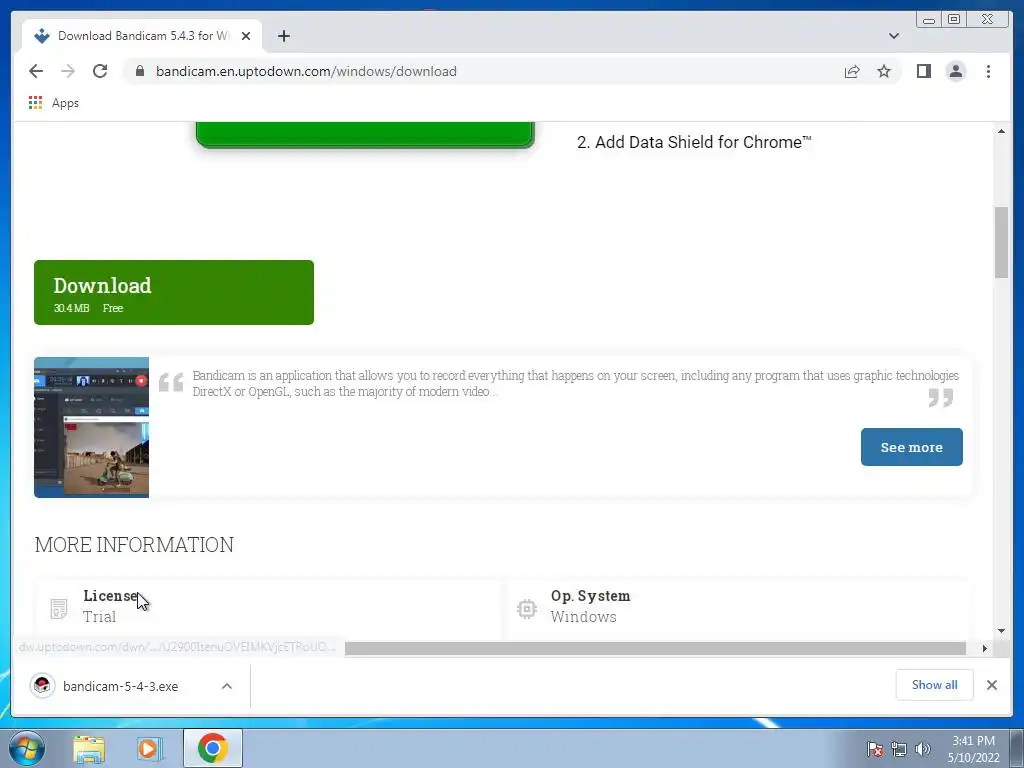Open the Action Center flag icon
This screenshot has height=768, width=1024.
(874, 749)
